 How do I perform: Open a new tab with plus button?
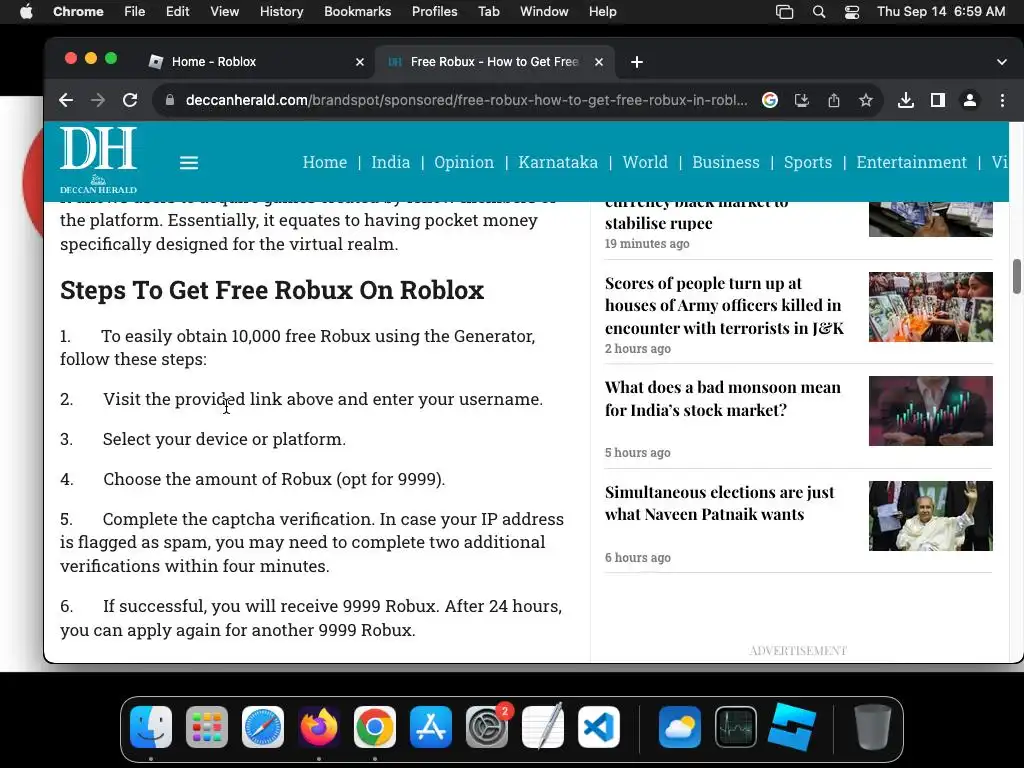click(x=637, y=62)
